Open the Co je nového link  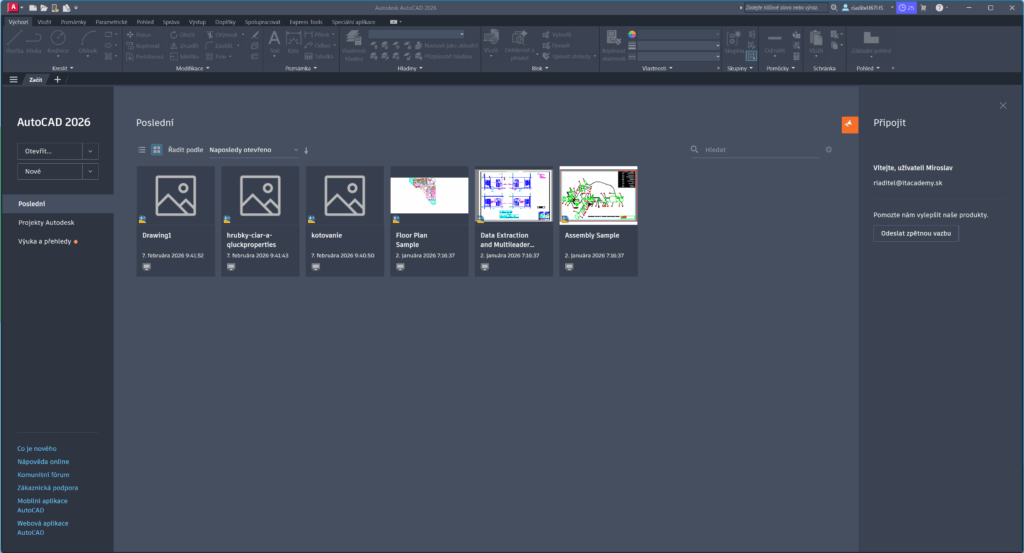[37, 449]
